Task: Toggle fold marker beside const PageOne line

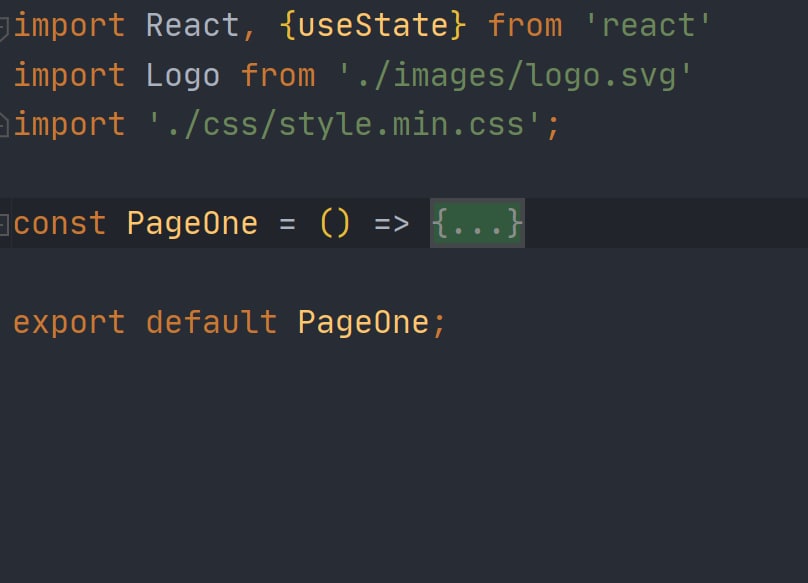Action: click(4, 224)
